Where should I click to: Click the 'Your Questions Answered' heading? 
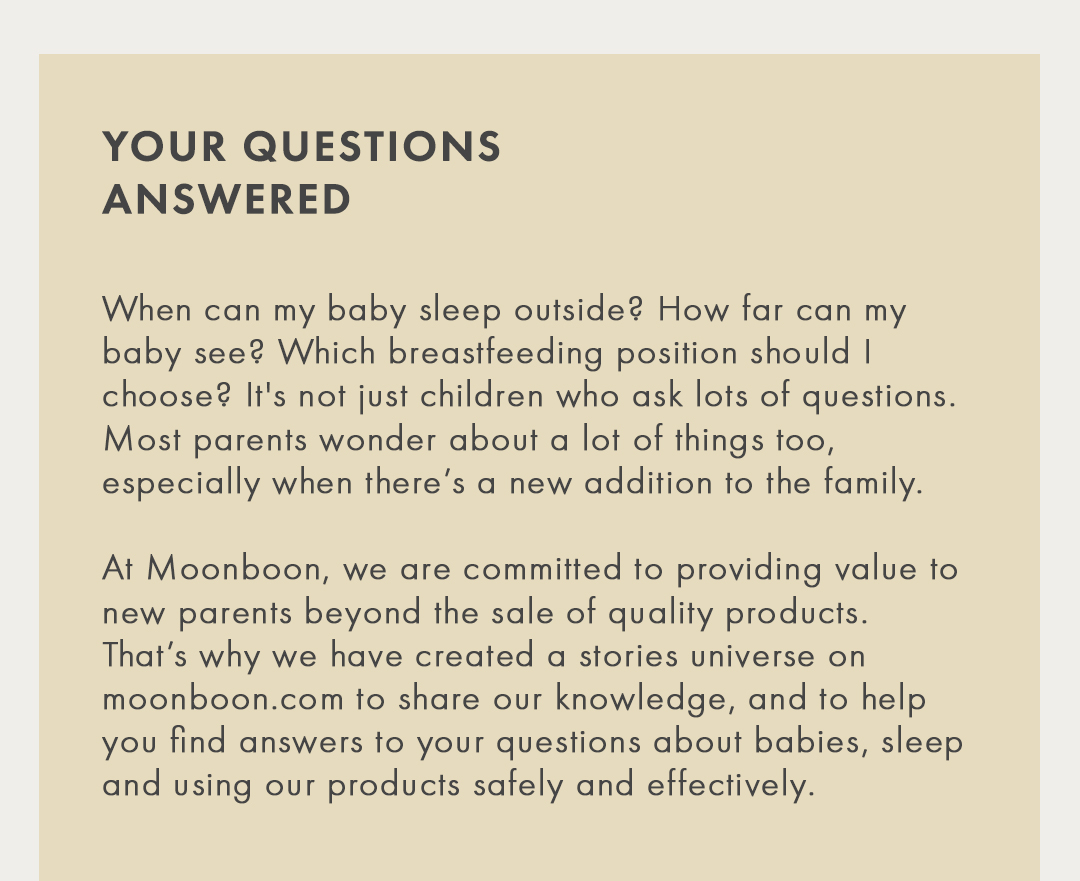point(302,173)
